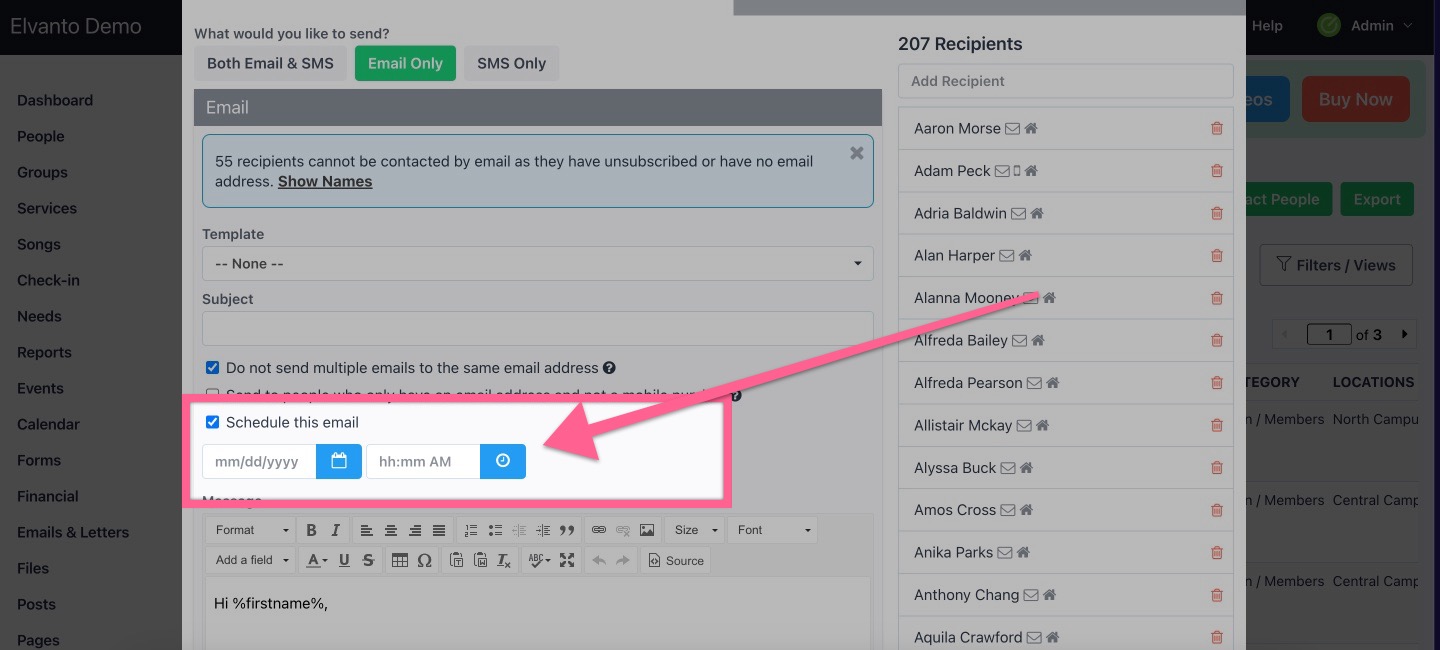
Task: Toggle the Schedule this email checkbox
Action: coord(212,421)
